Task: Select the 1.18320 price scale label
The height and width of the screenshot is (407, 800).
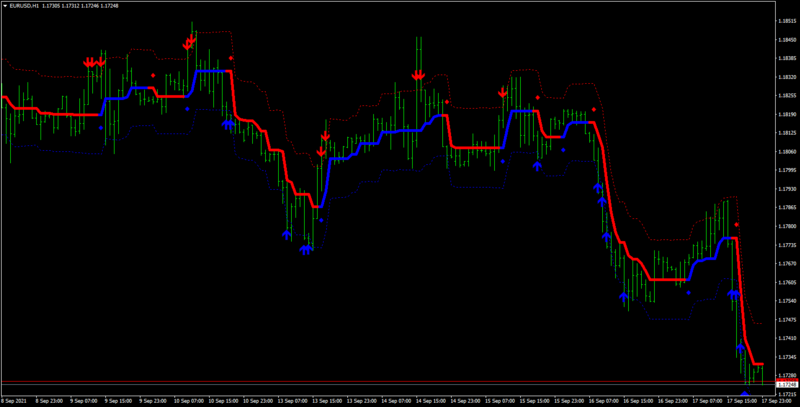Action: coord(788,77)
